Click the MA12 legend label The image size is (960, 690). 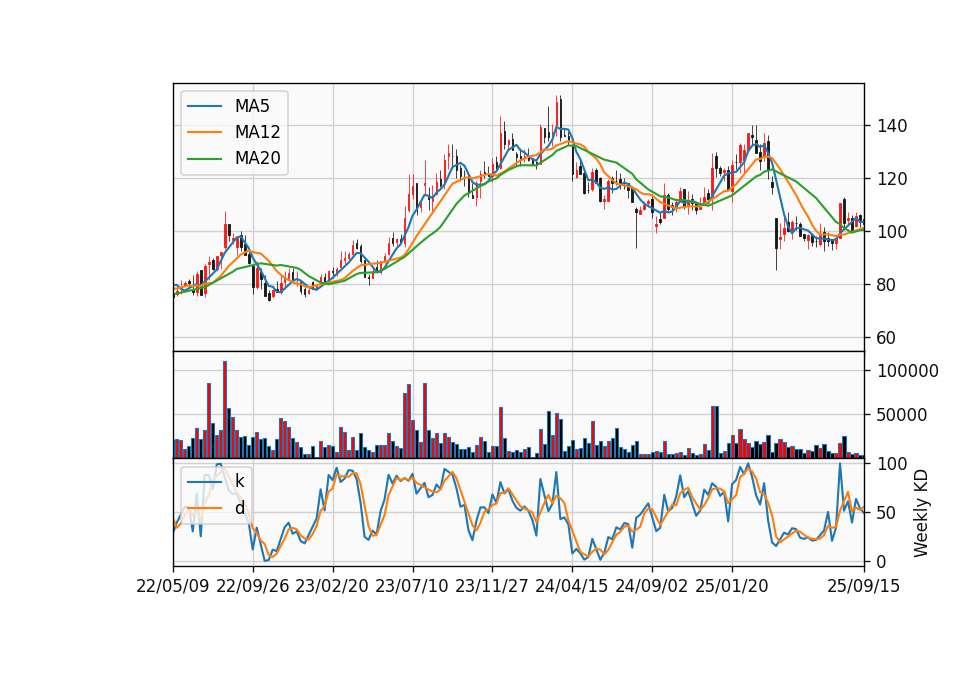coord(257,132)
